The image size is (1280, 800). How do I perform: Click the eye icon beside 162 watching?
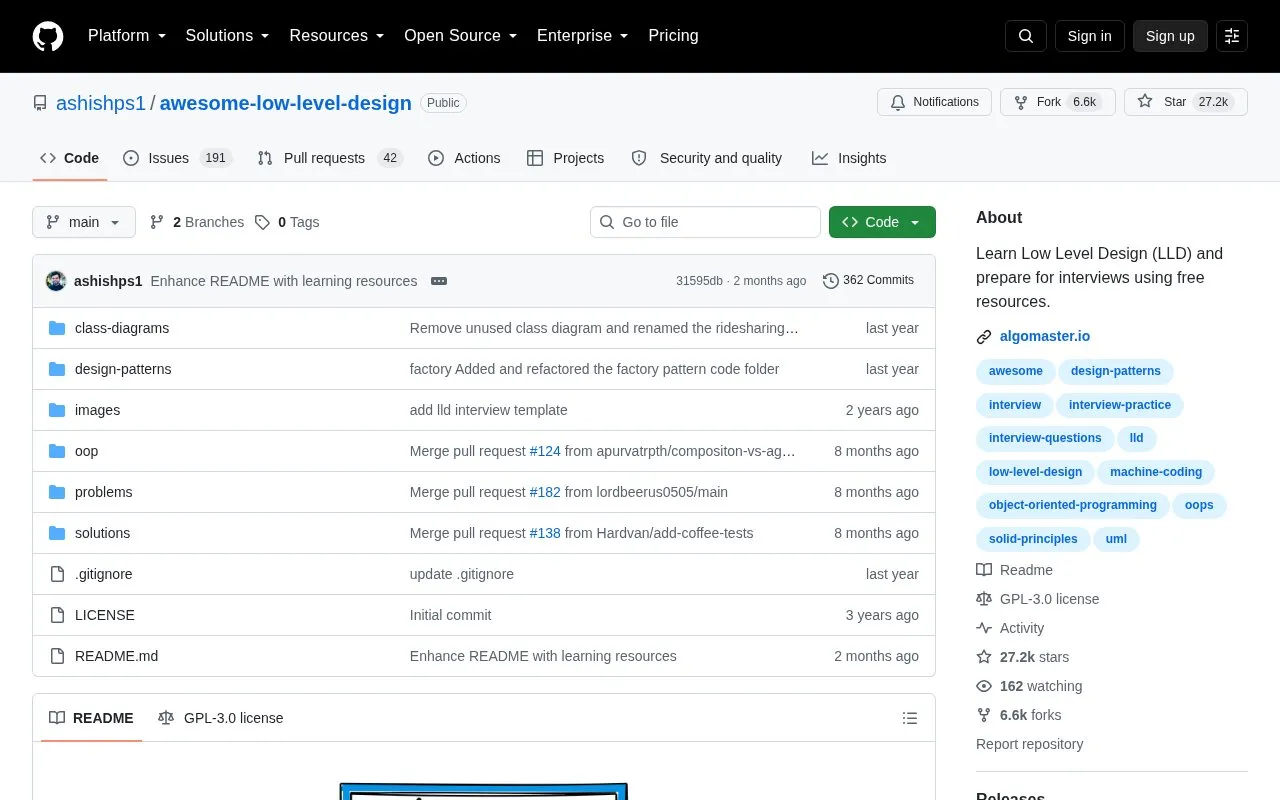[x=984, y=686]
